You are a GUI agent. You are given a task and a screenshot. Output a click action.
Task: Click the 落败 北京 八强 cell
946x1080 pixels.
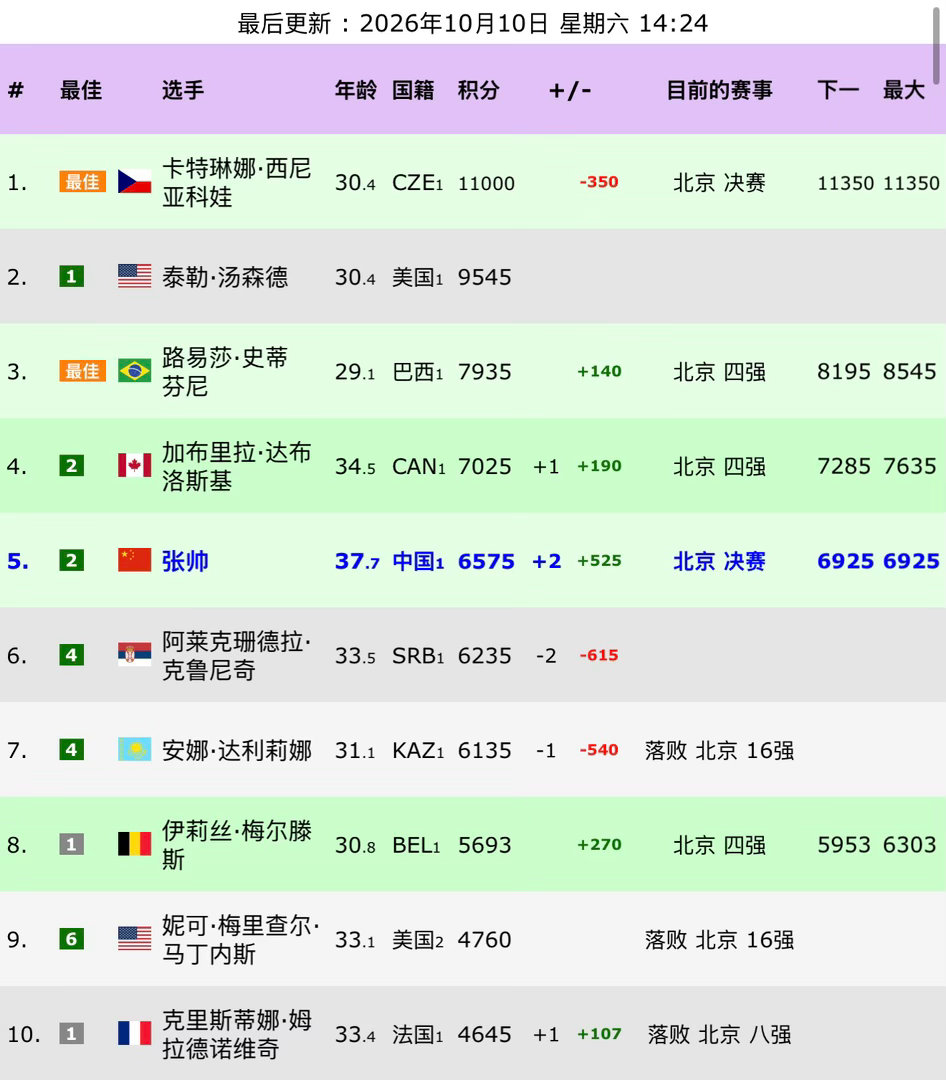(719, 1035)
